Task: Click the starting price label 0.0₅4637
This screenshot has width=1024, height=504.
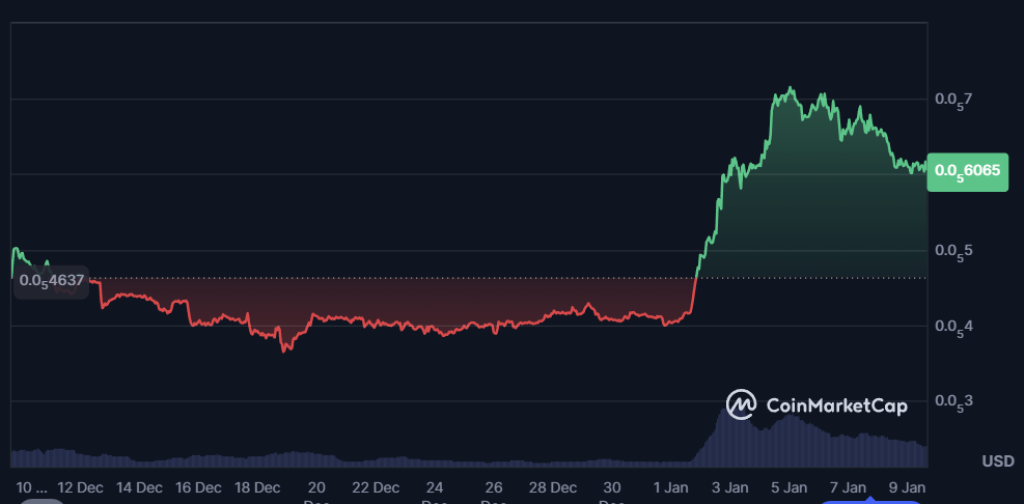Action: pos(52,282)
